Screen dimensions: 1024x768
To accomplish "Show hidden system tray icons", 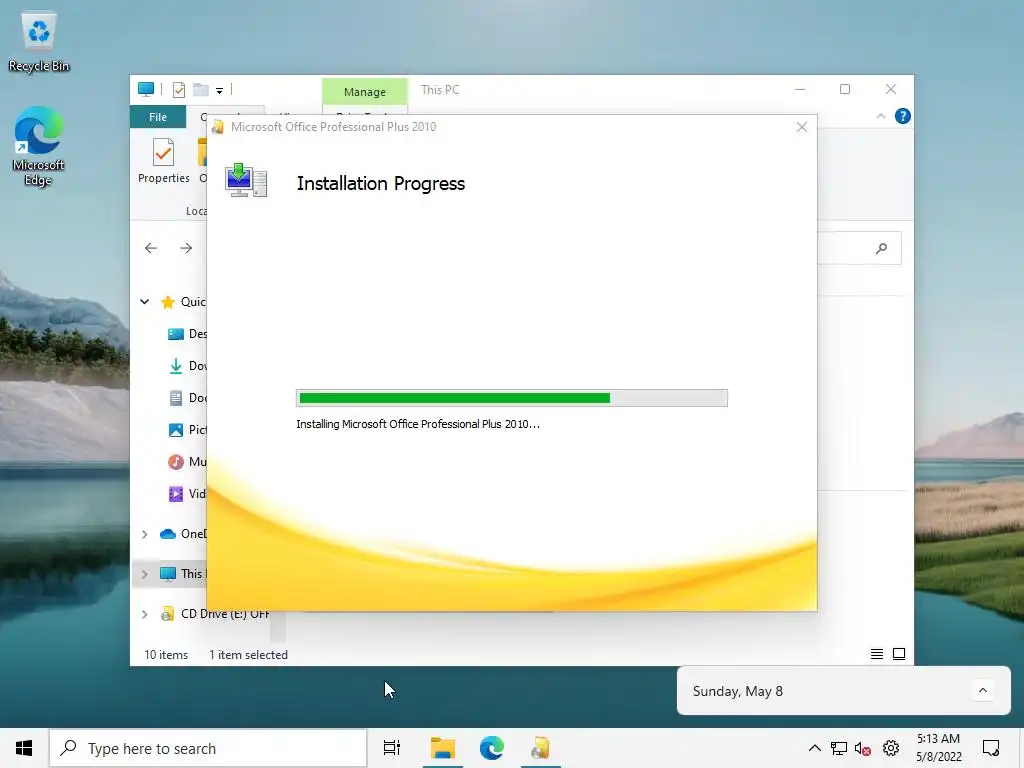I will pos(814,748).
